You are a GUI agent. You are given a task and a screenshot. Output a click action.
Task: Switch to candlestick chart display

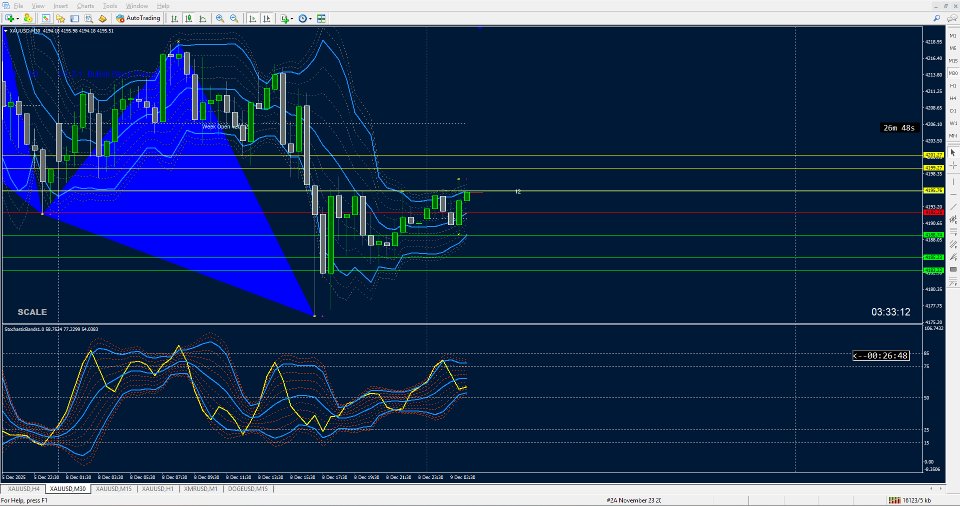click(x=189, y=18)
